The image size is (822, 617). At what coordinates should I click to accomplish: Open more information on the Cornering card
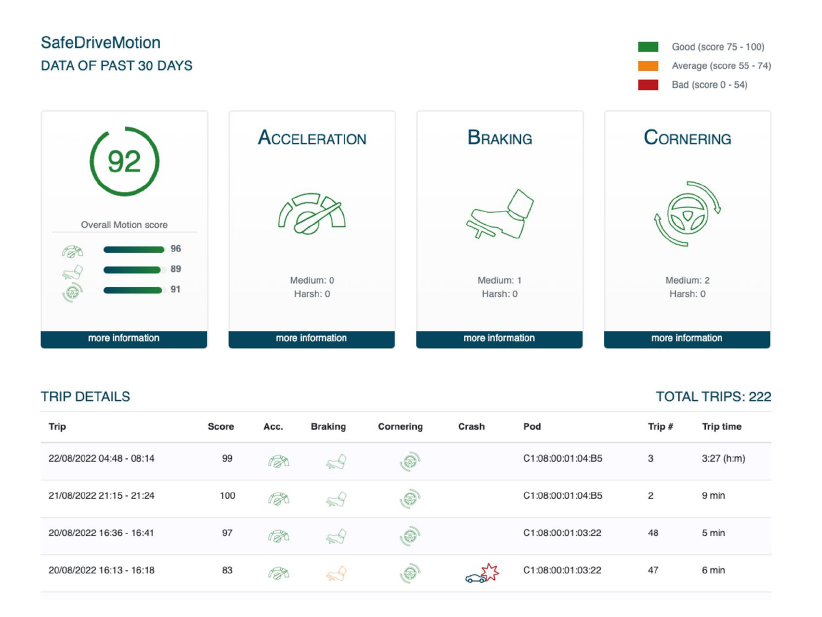[x=687, y=339]
